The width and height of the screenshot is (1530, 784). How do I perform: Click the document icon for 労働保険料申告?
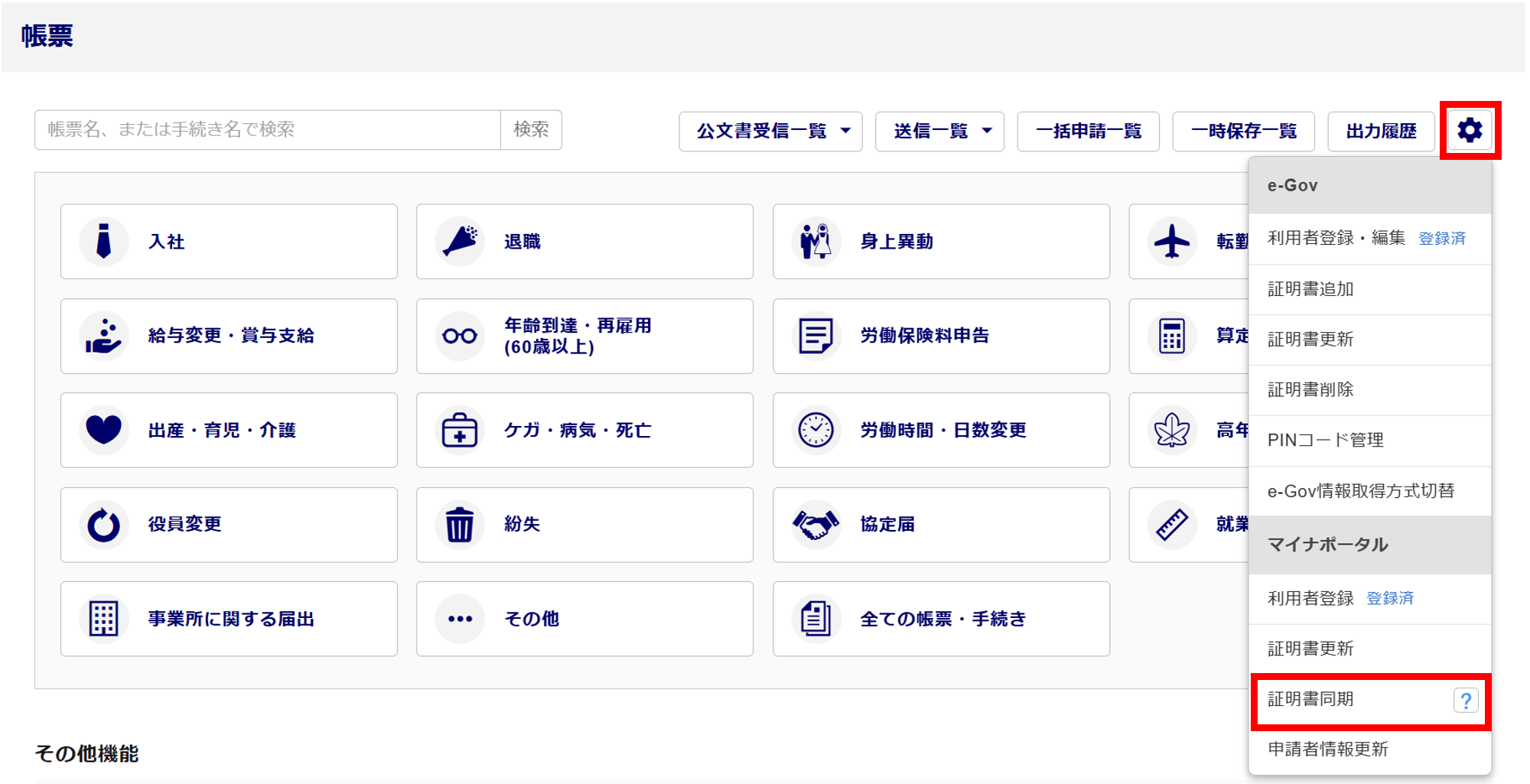point(815,336)
